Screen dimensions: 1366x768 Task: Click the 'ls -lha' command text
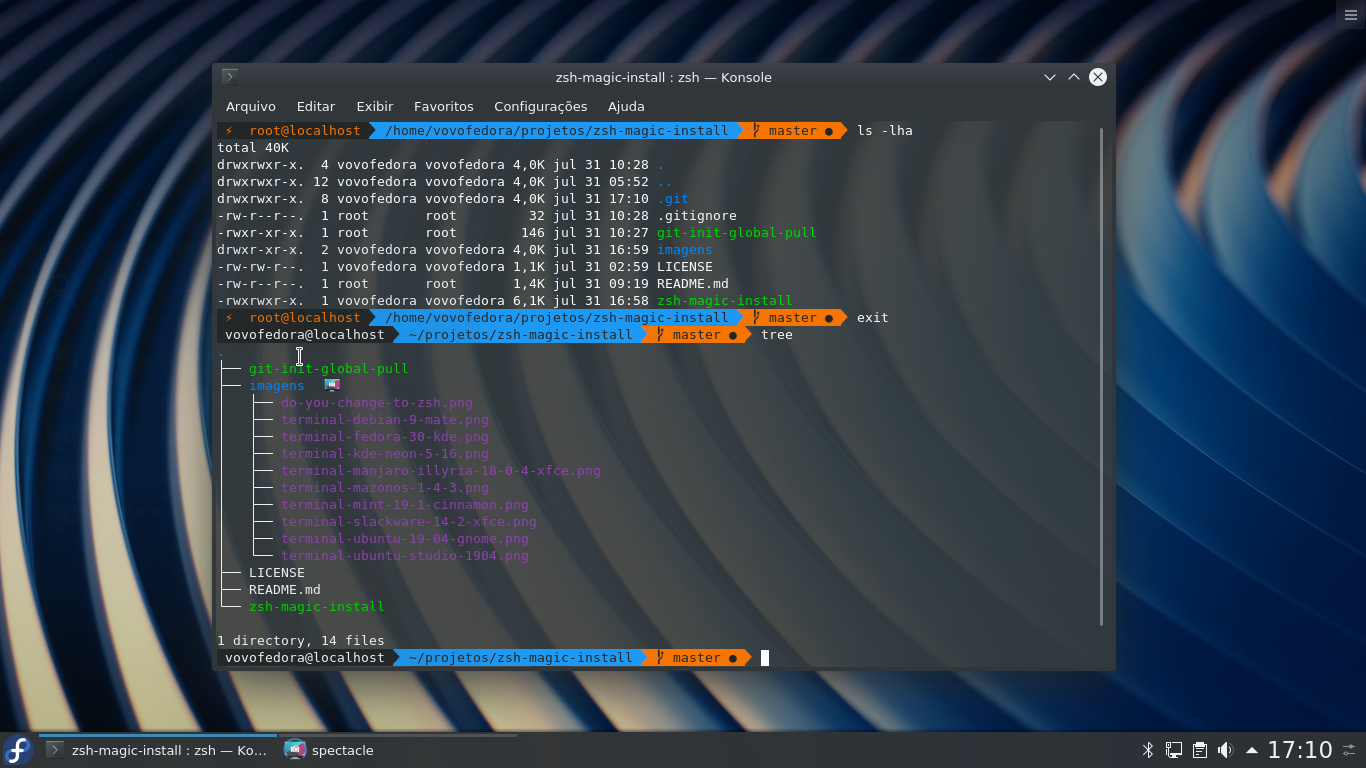[885, 130]
